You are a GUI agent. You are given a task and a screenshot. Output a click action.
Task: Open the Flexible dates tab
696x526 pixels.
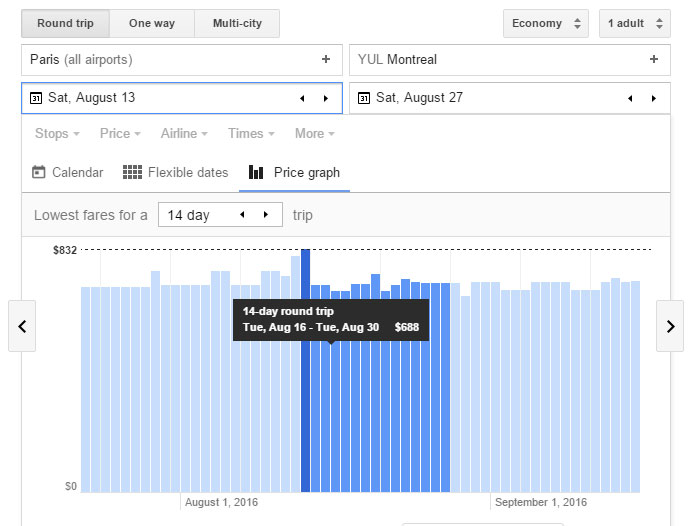[x=175, y=172]
